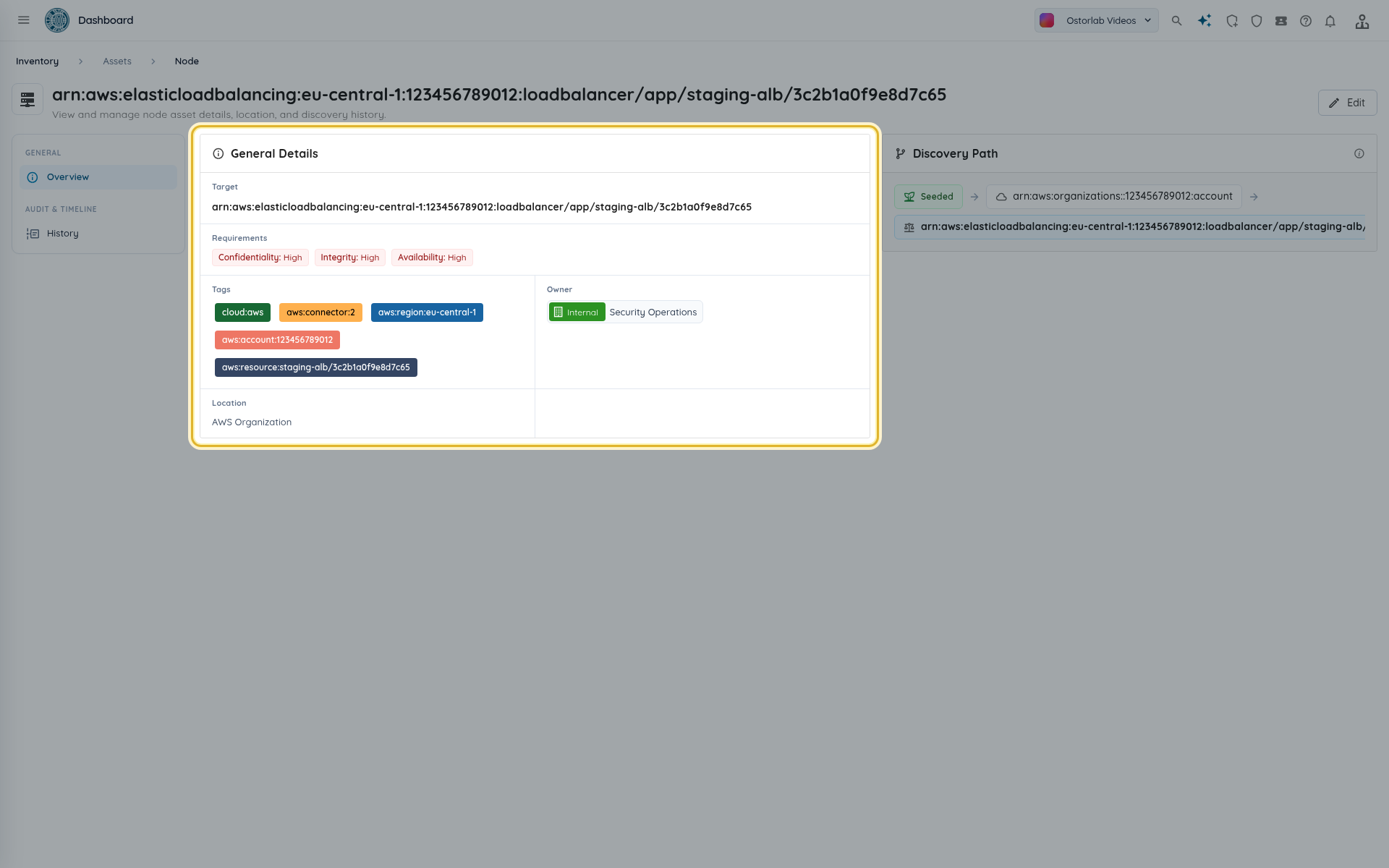Click the General Details info icon
This screenshot has width=1389, height=868.
click(218, 153)
